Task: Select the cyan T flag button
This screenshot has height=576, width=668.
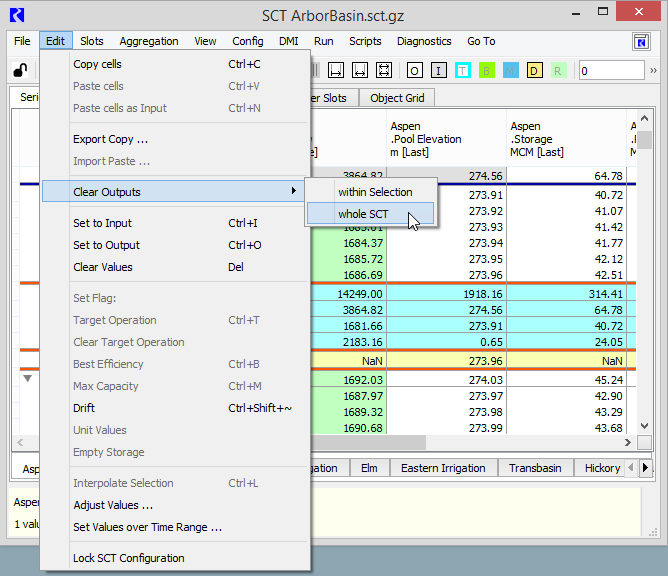Action: [463, 71]
